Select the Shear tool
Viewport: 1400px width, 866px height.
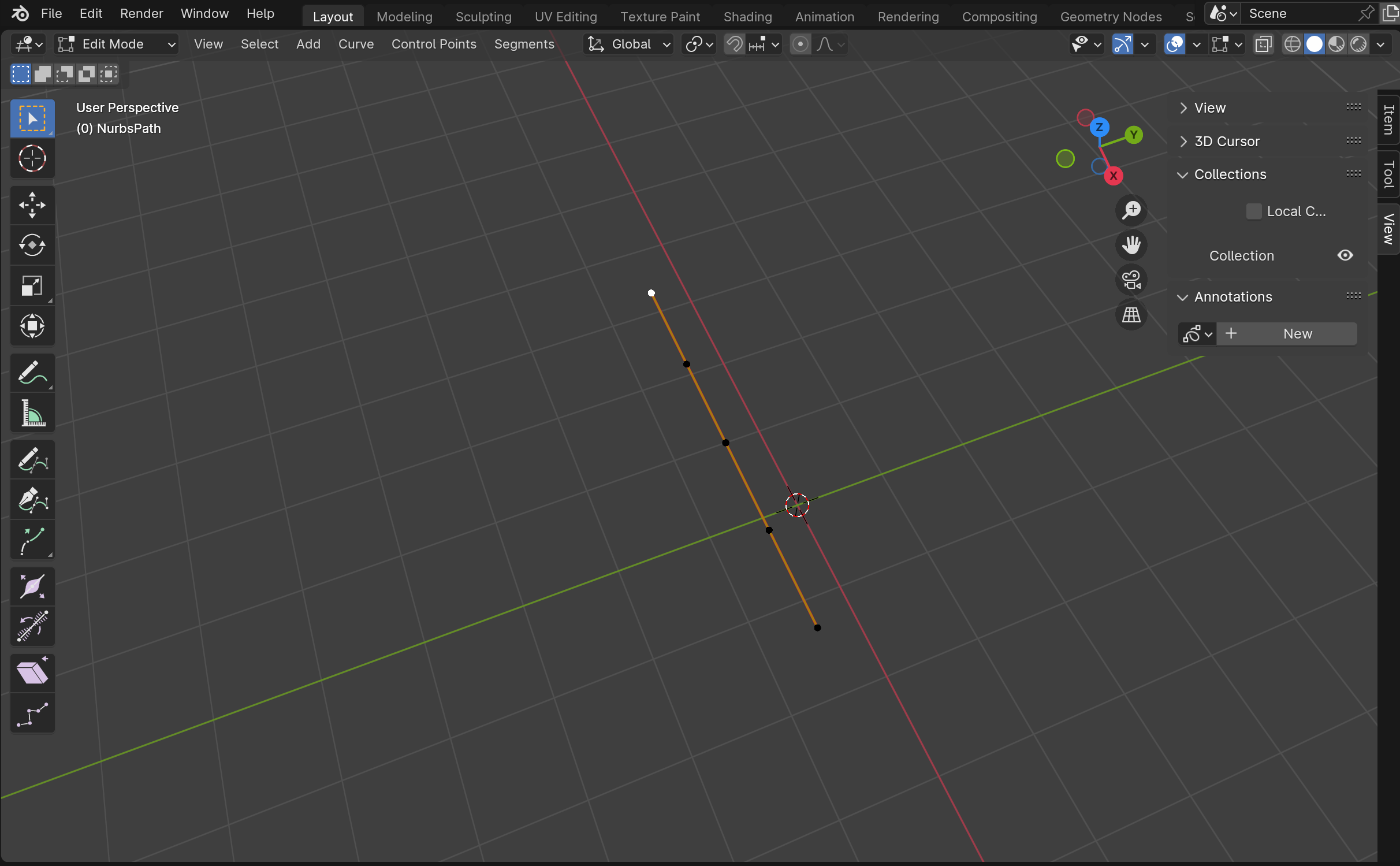tap(32, 673)
